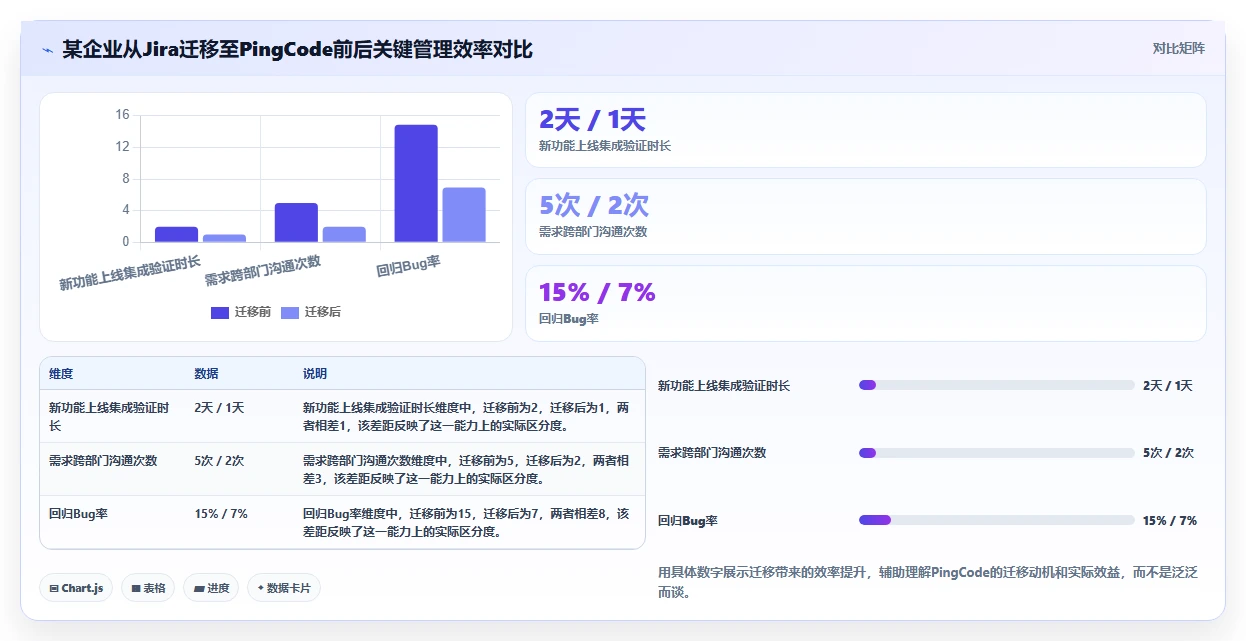Click the 对比矩阵 label in the header

pyautogui.click(x=1179, y=48)
